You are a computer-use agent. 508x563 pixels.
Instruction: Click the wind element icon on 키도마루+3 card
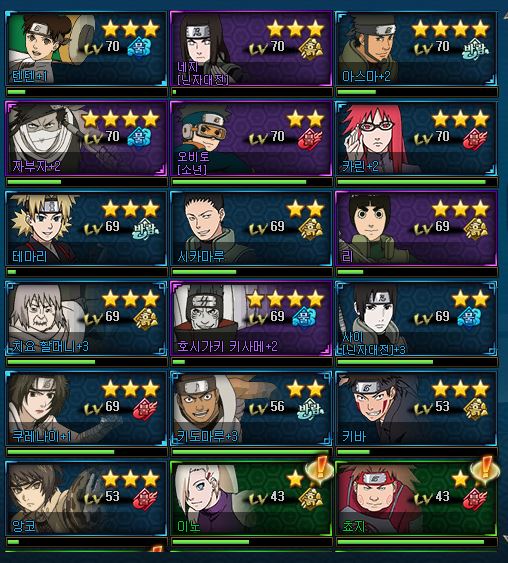tap(311, 408)
